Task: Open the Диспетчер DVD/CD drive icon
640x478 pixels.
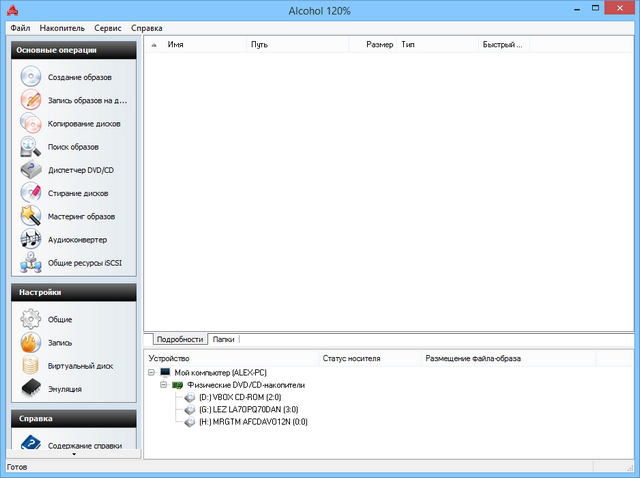Action: [x=30, y=170]
